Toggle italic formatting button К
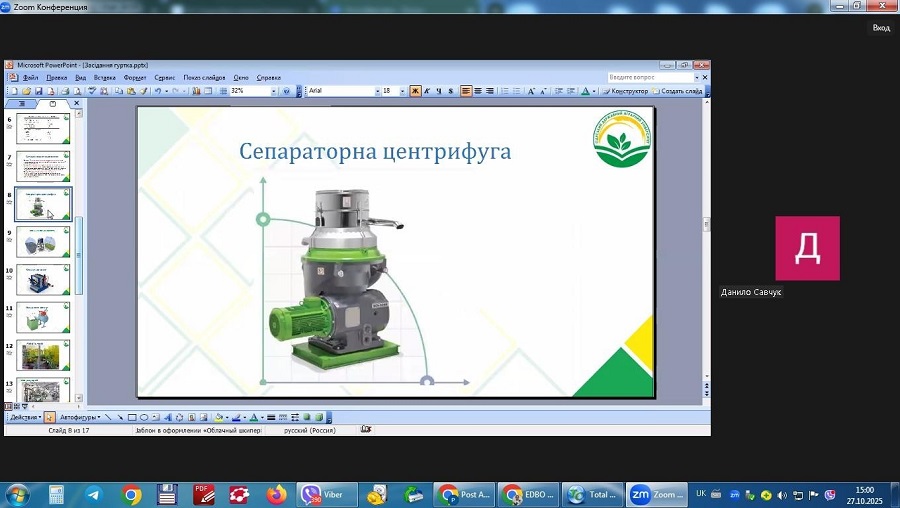This screenshot has width=900, height=508. [x=427, y=91]
